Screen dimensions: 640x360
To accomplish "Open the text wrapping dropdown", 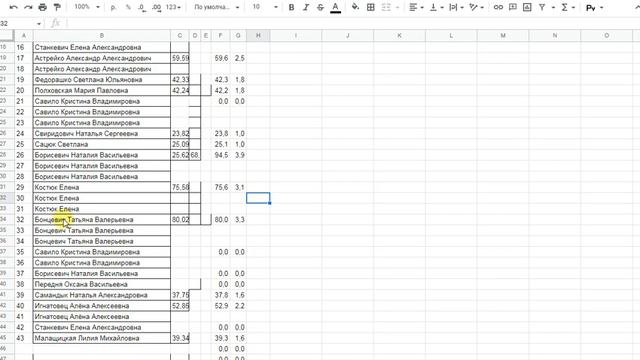I will [456, 7].
